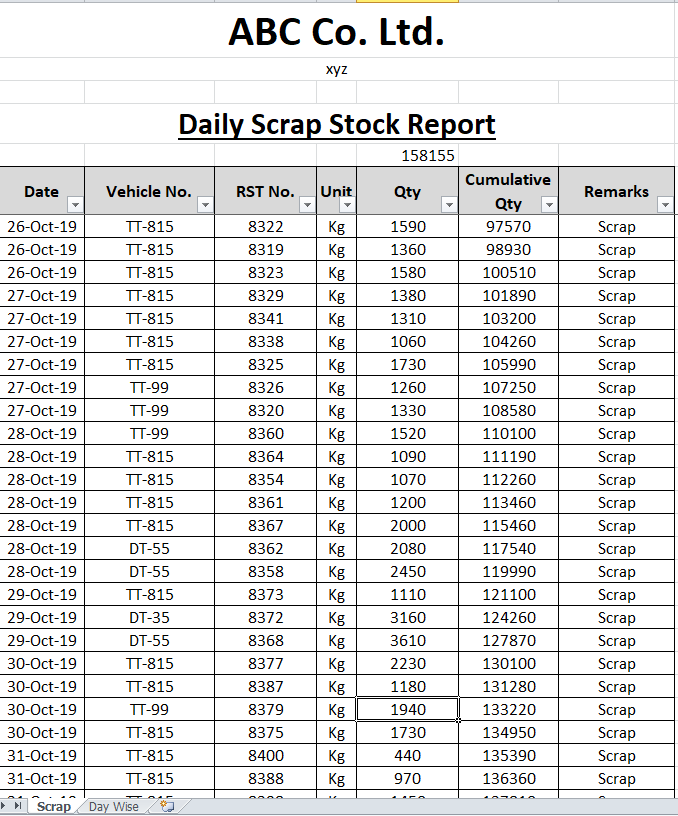Select the vehicle cell DT-35
This screenshot has width=678, height=816.
click(150, 618)
